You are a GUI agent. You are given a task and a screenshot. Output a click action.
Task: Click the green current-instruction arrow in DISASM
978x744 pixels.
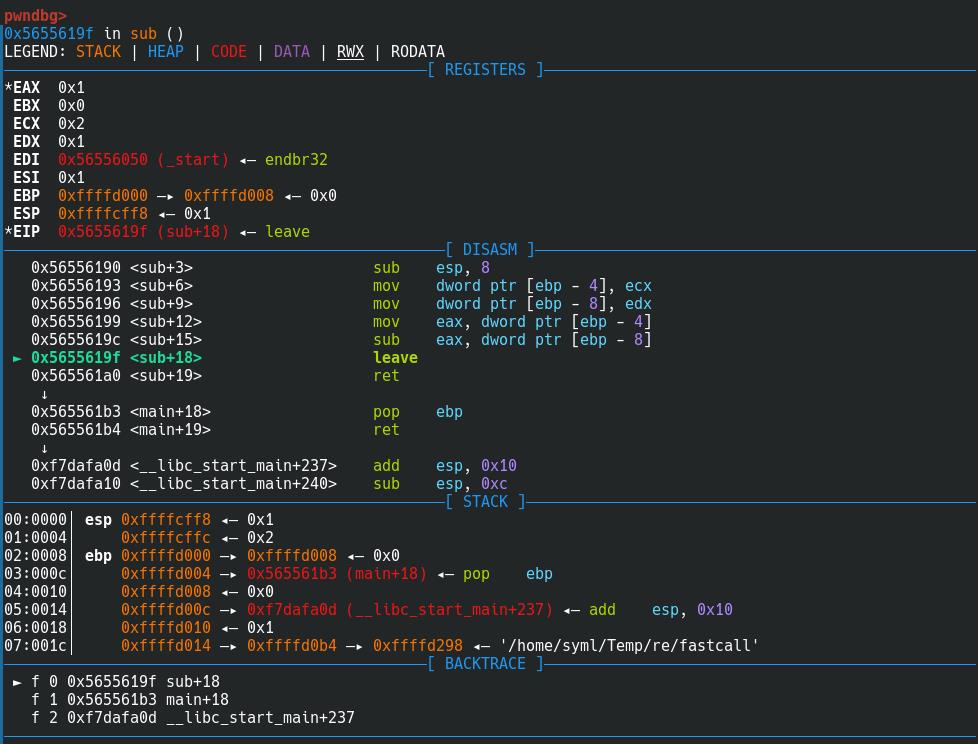pos(17,358)
